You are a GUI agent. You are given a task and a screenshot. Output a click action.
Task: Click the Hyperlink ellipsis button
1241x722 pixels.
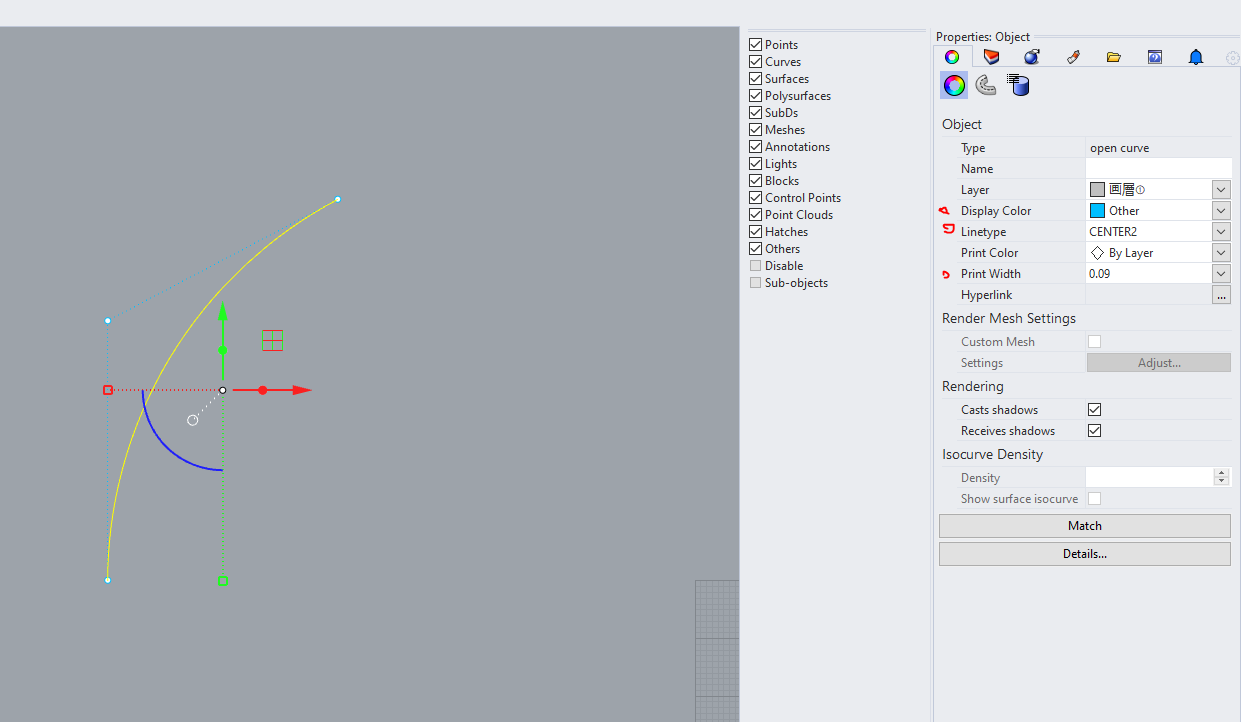point(1221,295)
